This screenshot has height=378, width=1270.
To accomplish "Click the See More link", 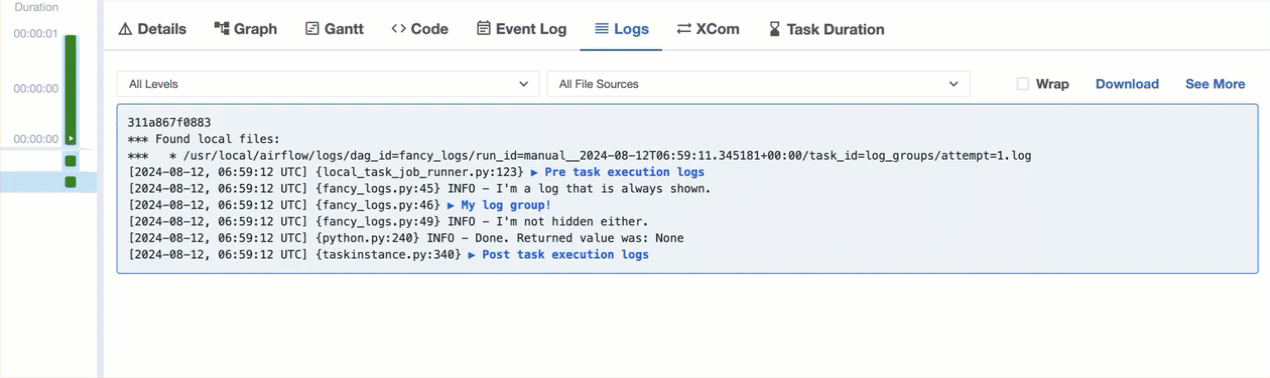I will point(1215,84).
